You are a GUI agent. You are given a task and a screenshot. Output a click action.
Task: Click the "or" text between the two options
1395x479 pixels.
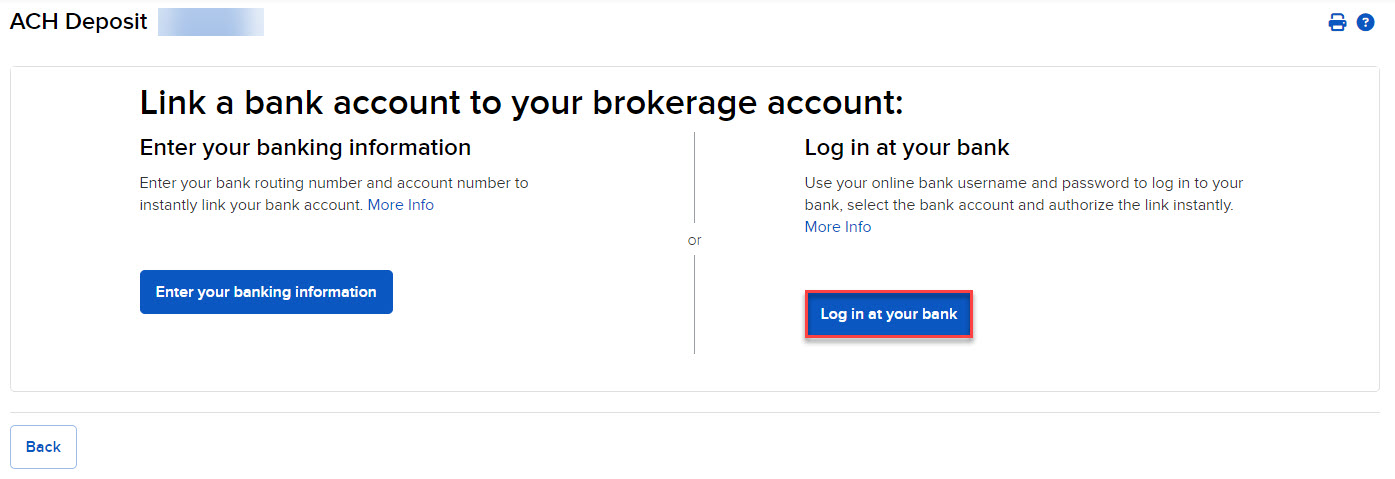[x=694, y=240]
